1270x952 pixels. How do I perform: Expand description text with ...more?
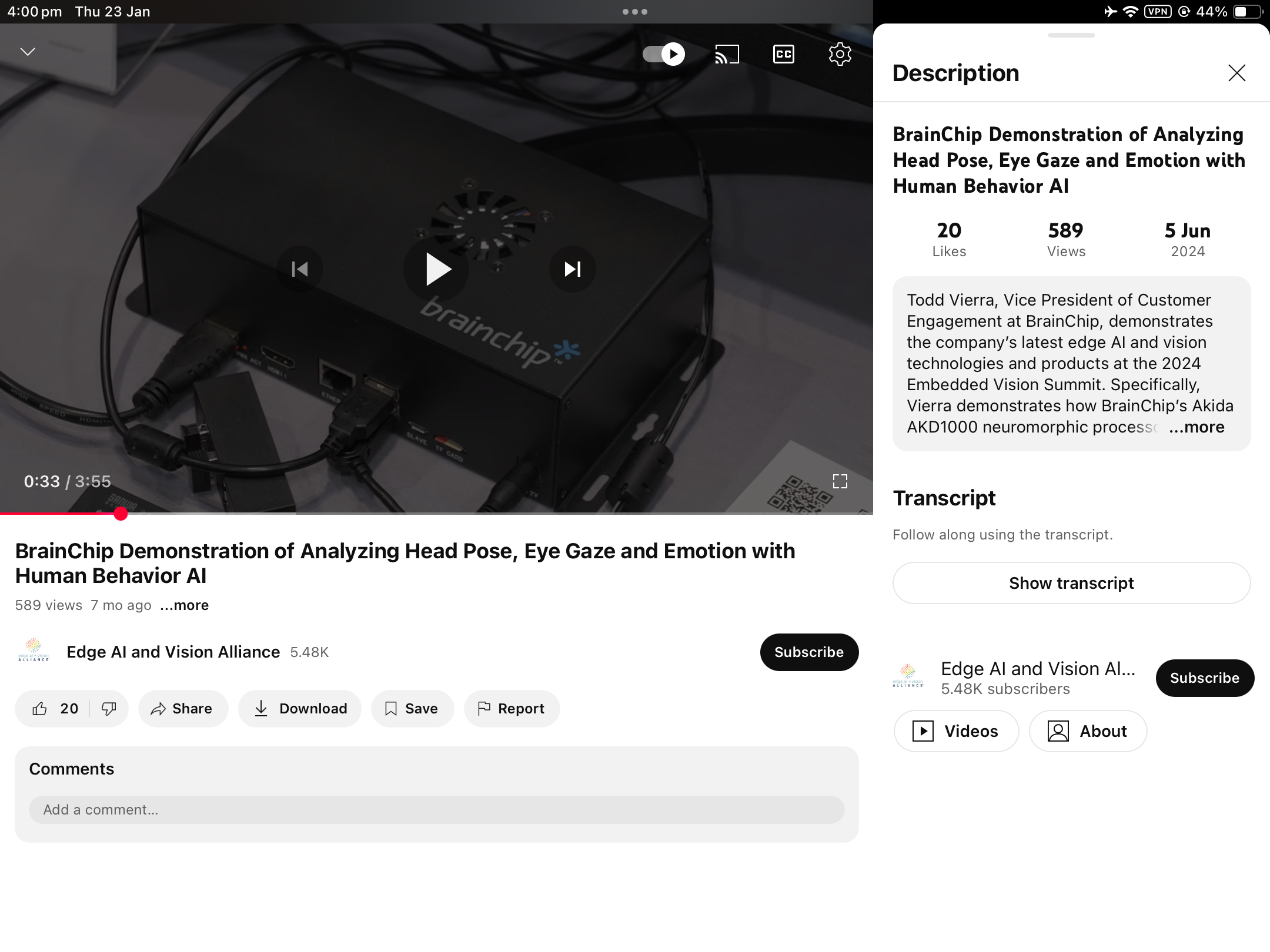click(1197, 427)
